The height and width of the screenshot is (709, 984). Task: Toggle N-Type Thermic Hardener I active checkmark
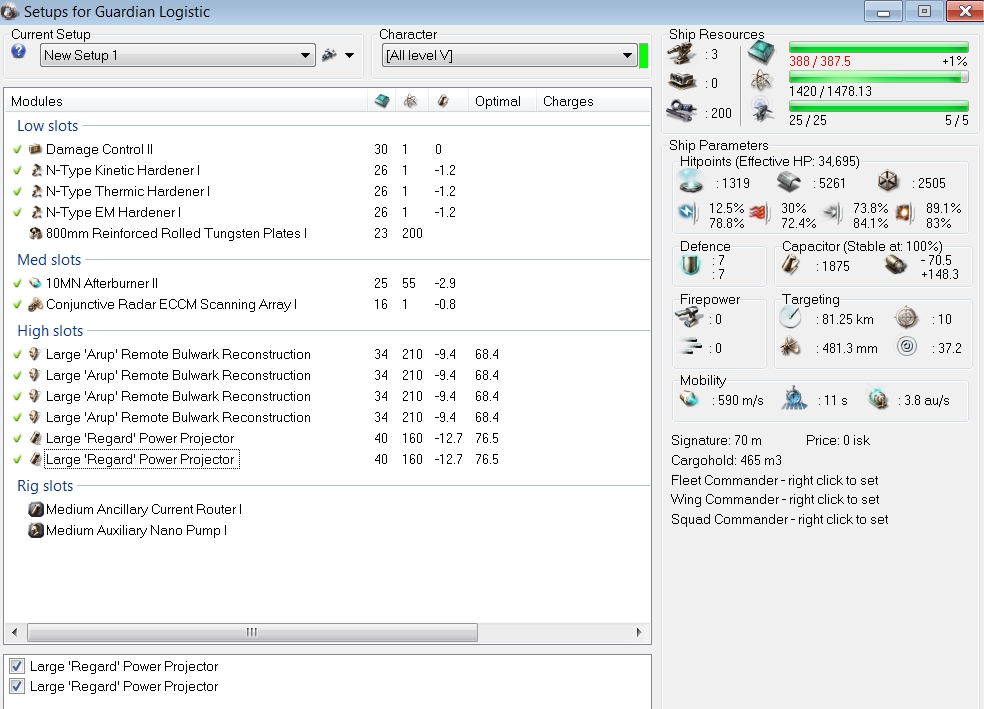click(x=18, y=191)
